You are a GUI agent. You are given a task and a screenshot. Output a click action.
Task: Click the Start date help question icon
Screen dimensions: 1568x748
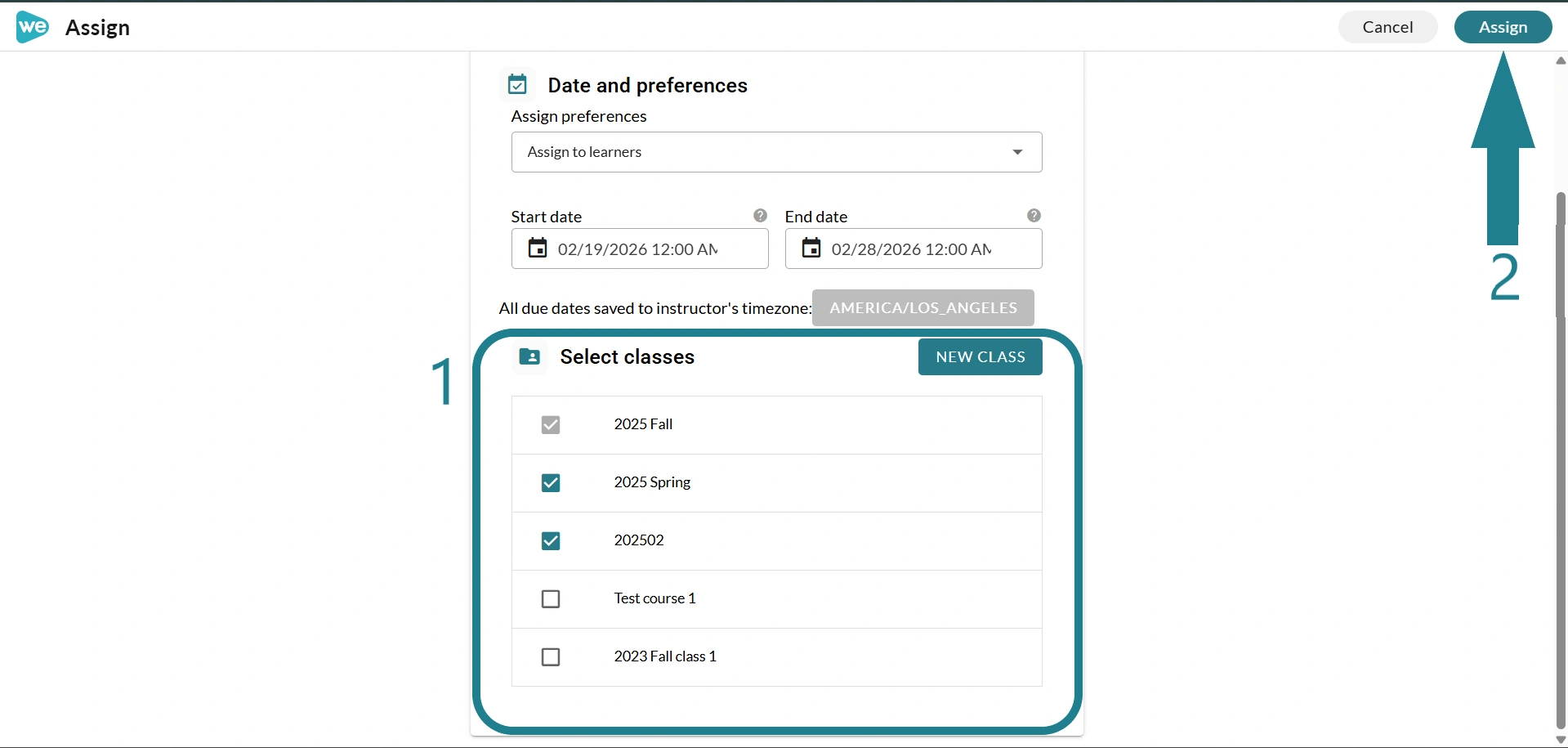760,216
